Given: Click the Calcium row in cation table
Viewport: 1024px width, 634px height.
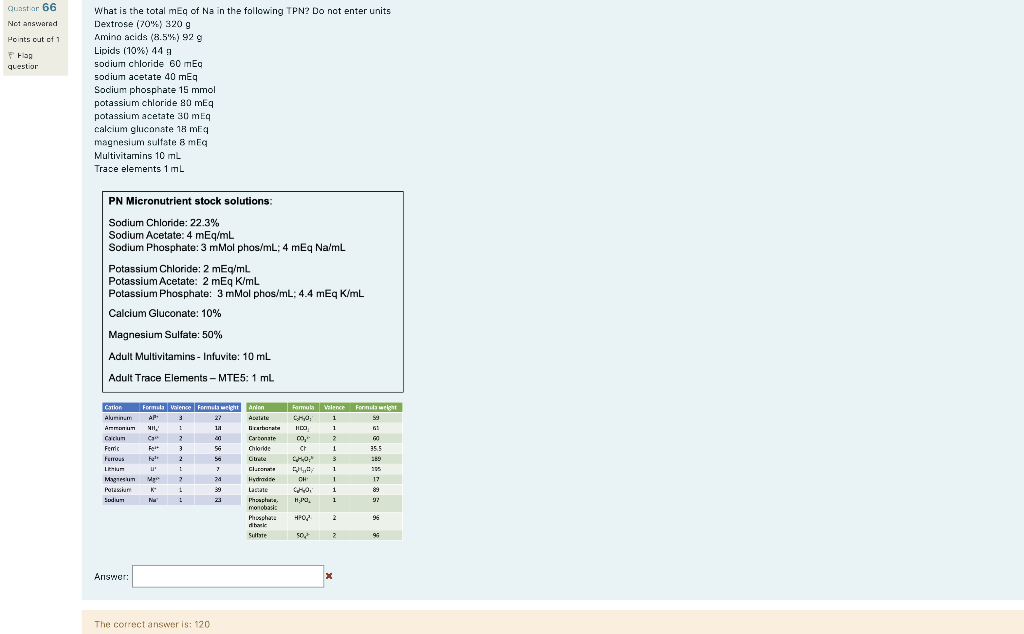Looking at the screenshot, I should click(x=172, y=438).
